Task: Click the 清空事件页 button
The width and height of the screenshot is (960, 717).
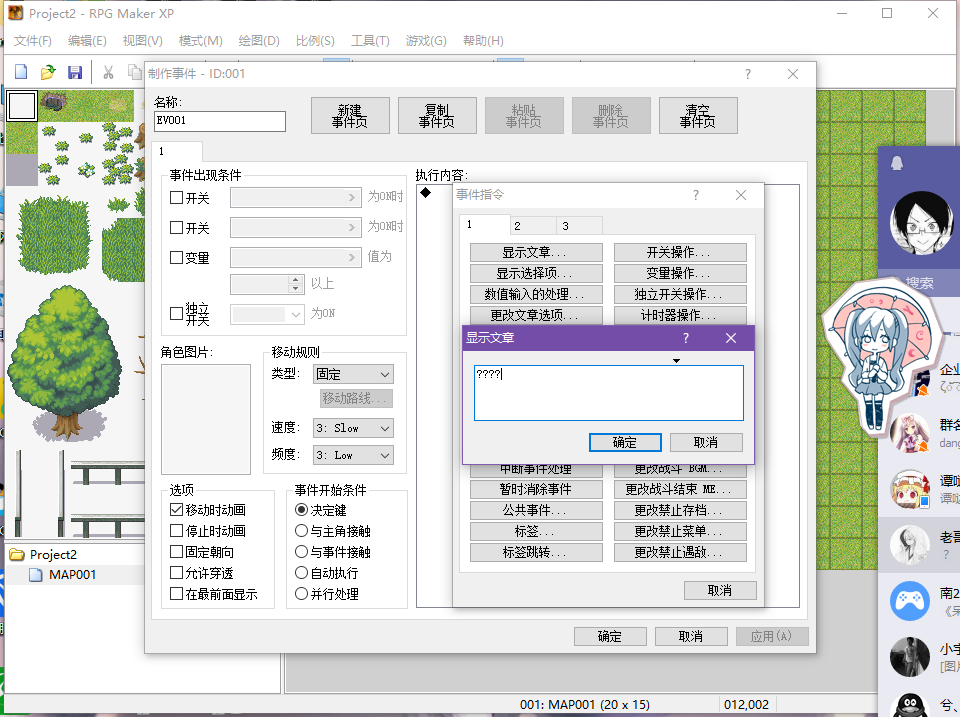Action: 698,116
